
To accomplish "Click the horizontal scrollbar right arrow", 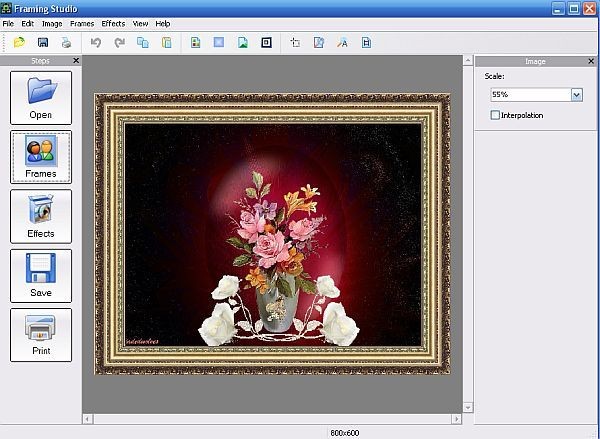I will (x=456, y=419).
